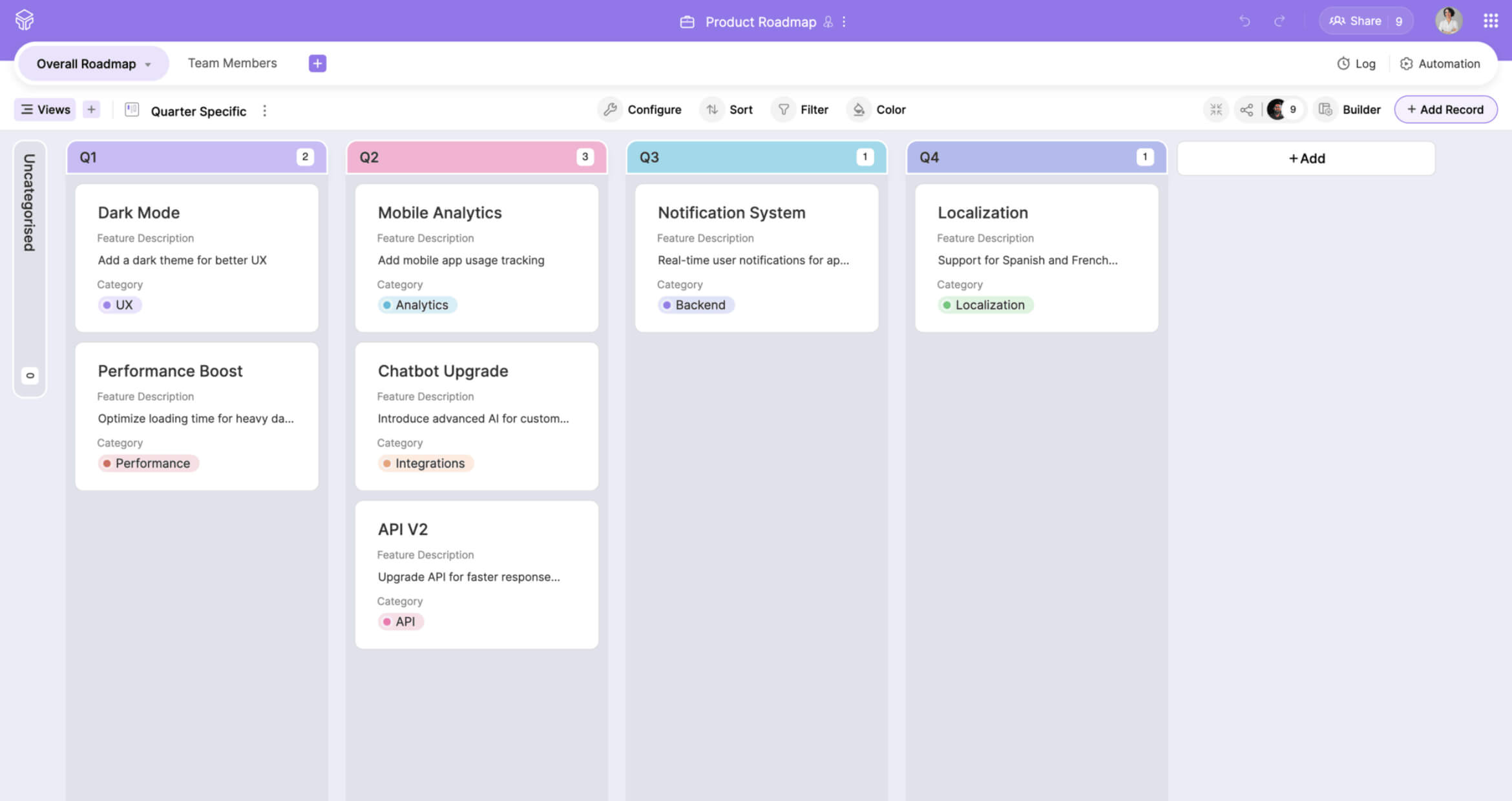Click the Q3 column header

point(757,157)
